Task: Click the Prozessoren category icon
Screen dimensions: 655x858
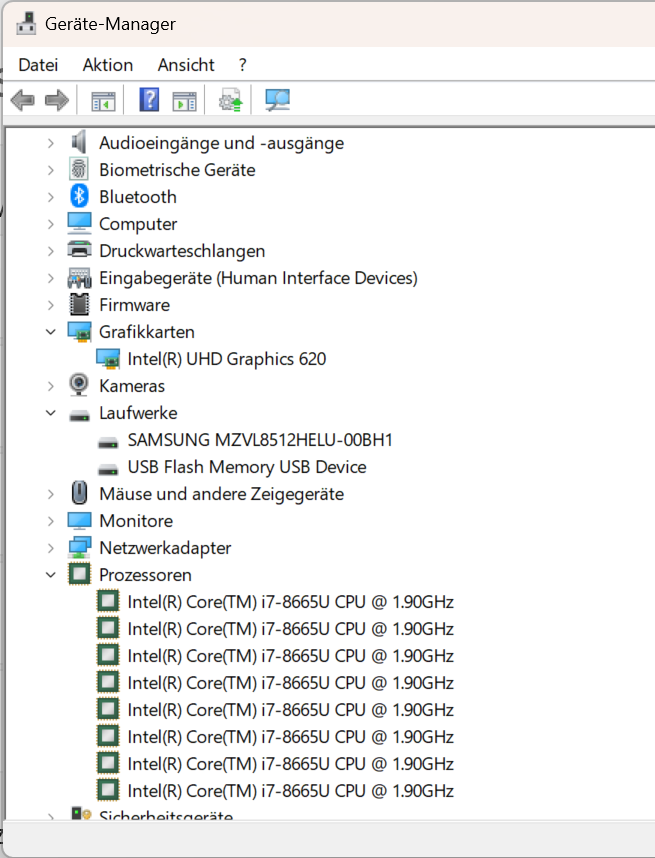Action: (79, 574)
